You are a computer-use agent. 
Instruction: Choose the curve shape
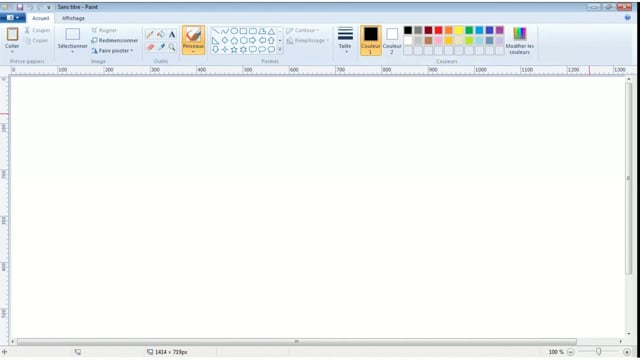(x=224, y=31)
